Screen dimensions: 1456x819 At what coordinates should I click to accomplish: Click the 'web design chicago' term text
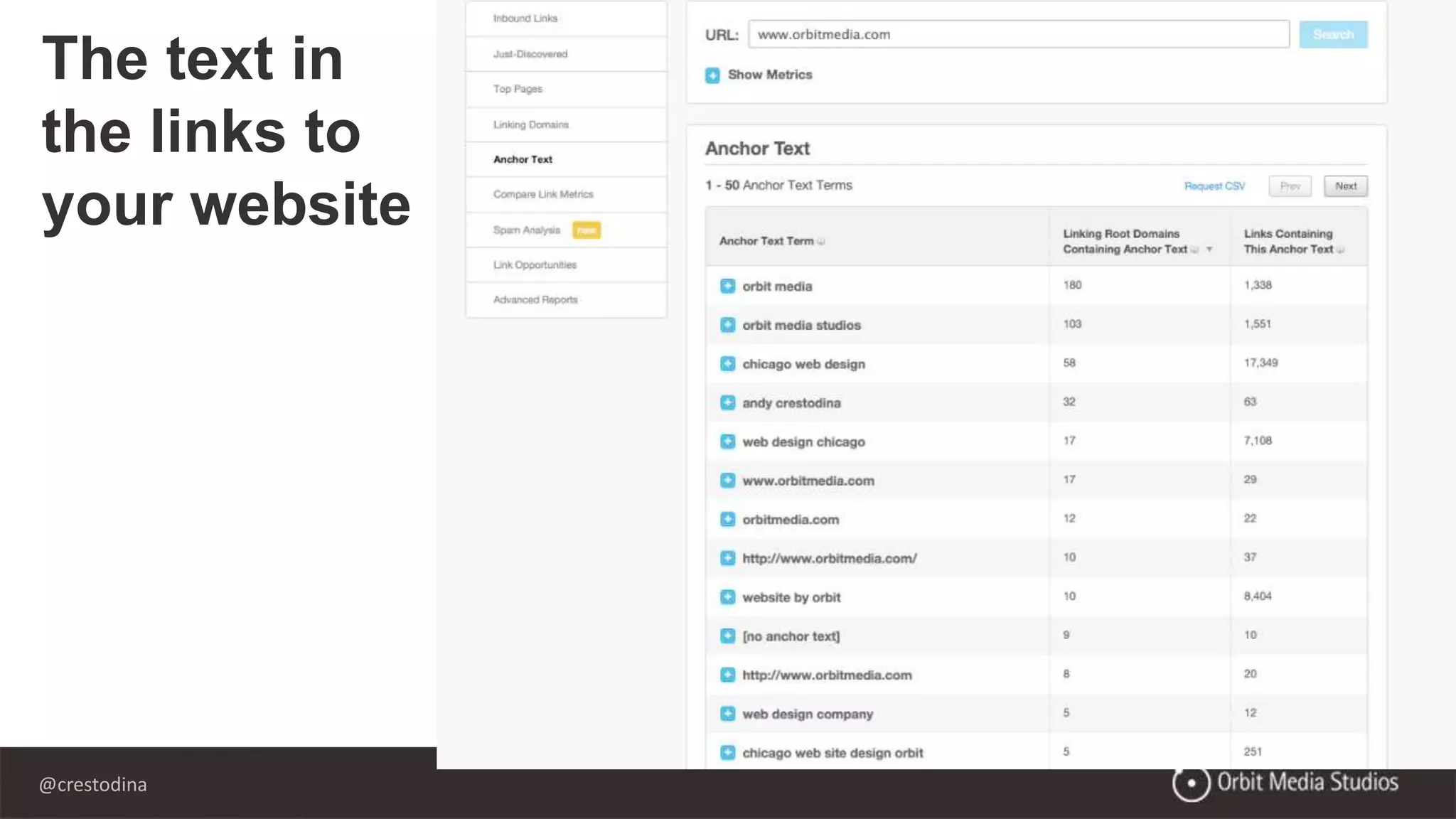[x=803, y=442]
